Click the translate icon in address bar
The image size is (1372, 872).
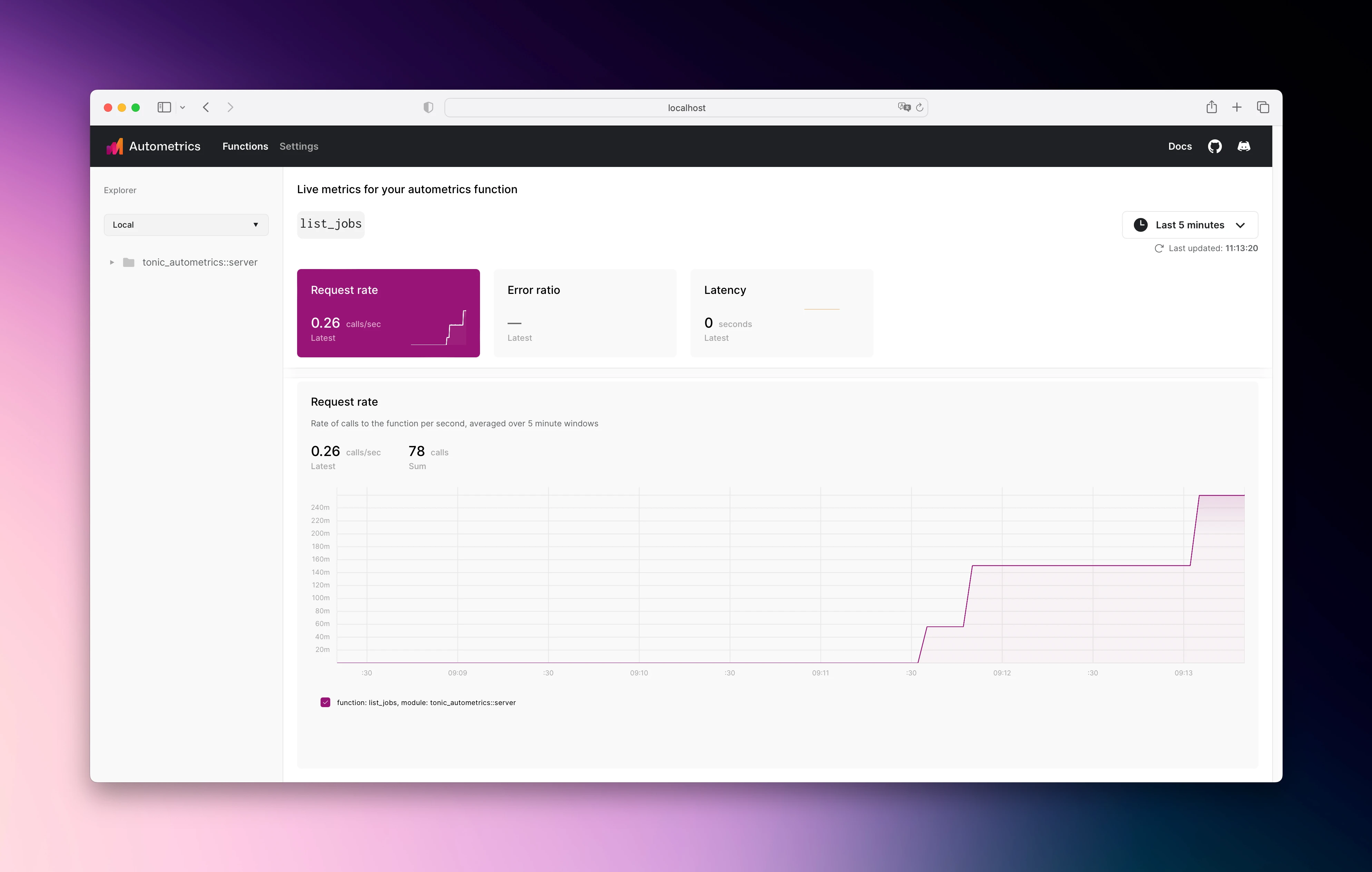tap(904, 107)
